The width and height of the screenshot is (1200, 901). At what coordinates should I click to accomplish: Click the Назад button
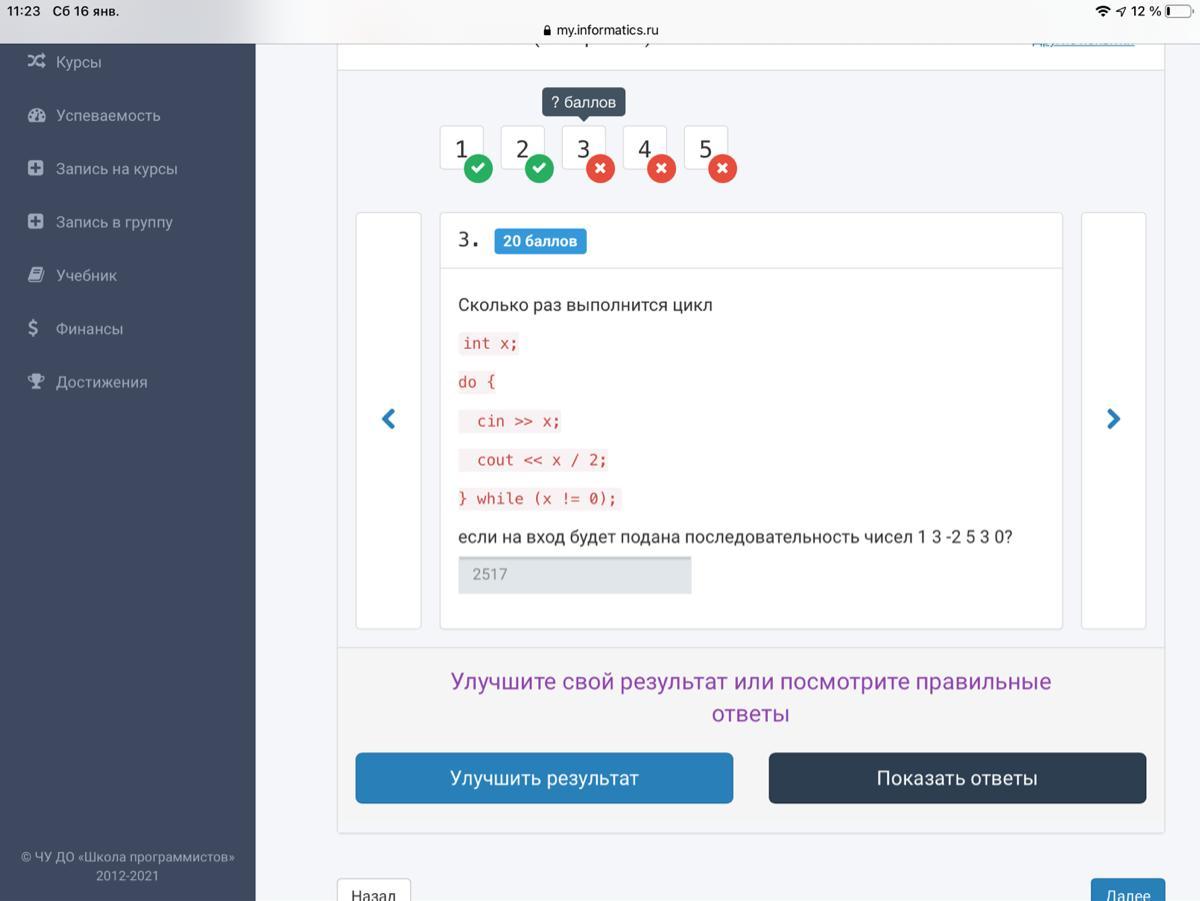pos(374,891)
